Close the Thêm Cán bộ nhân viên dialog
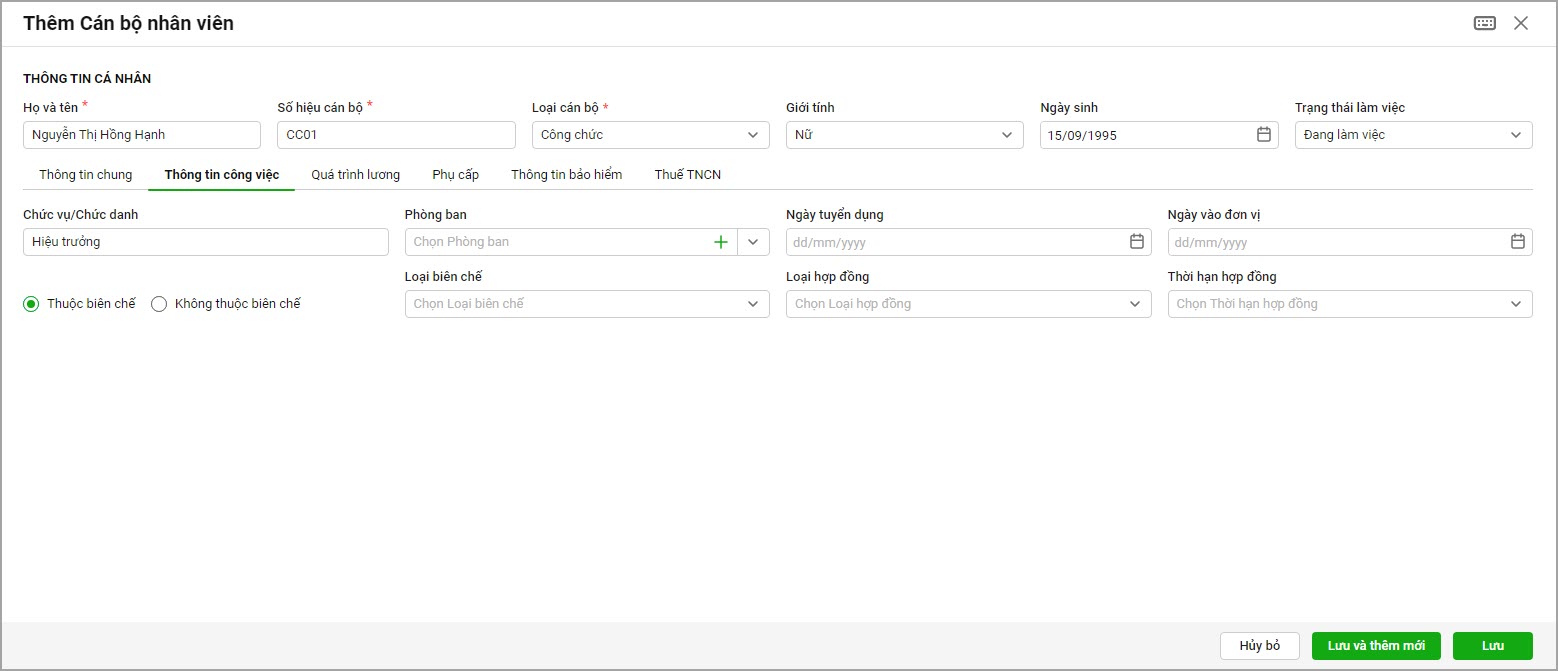The width and height of the screenshot is (1558, 671). [x=1521, y=23]
